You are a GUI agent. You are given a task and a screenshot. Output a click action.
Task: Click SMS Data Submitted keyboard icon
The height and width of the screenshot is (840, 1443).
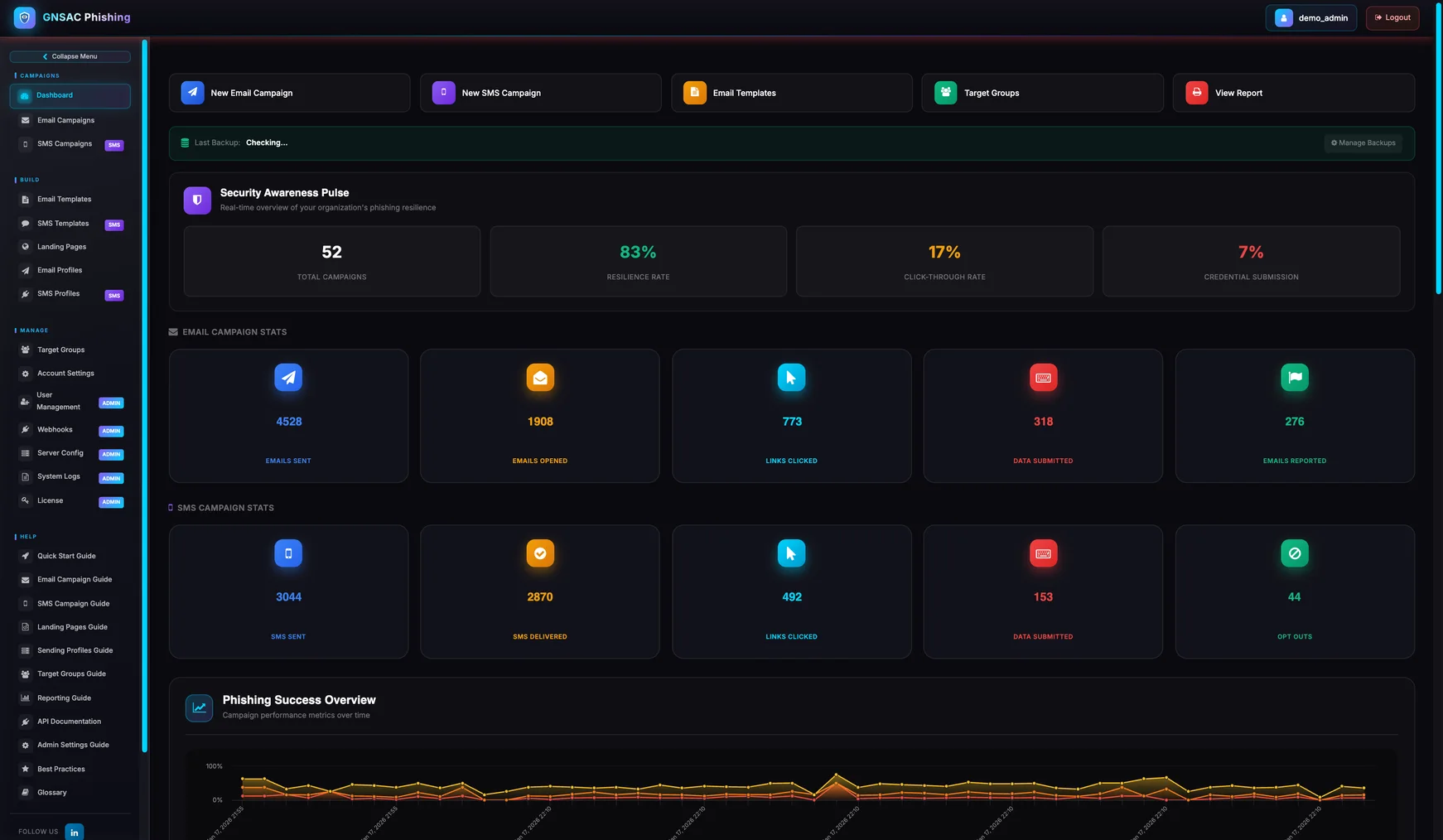(1043, 553)
